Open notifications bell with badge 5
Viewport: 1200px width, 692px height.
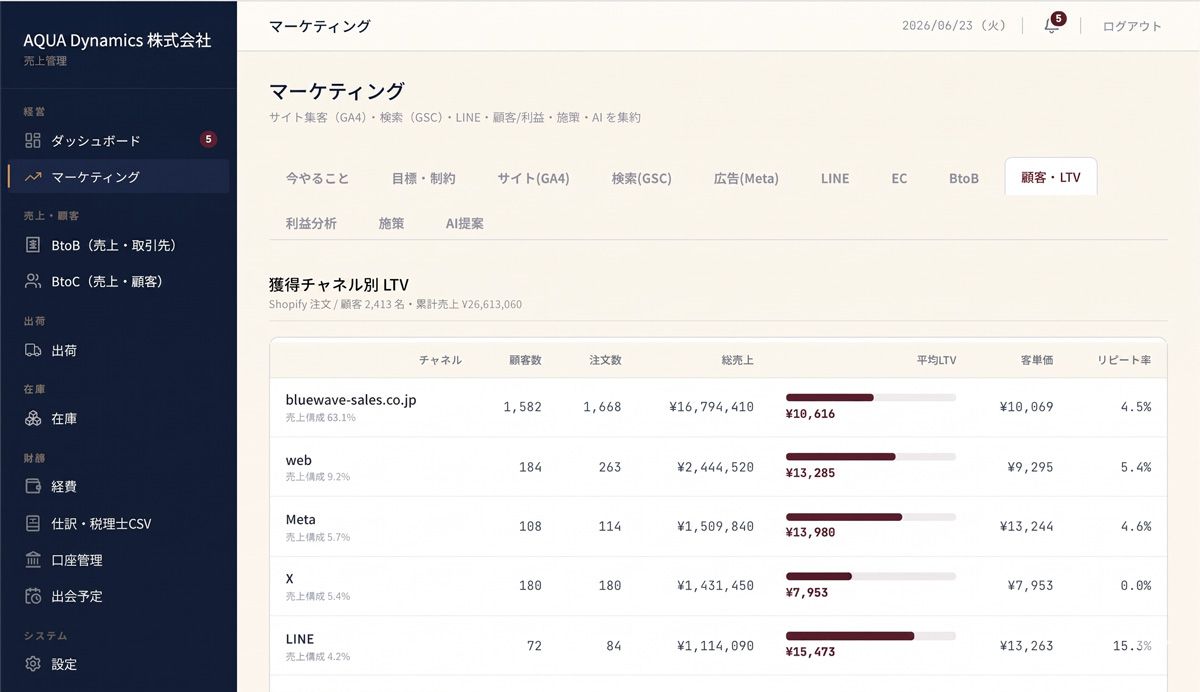pyautogui.click(x=1052, y=26)
